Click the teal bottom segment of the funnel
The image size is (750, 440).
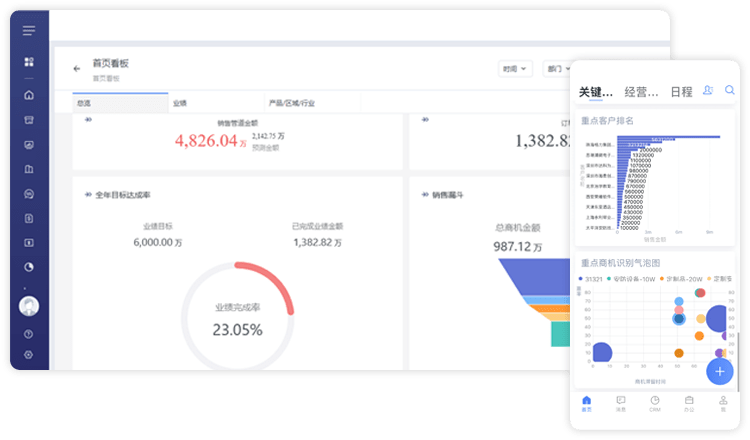pyautogui.click(x=560, y=333)
